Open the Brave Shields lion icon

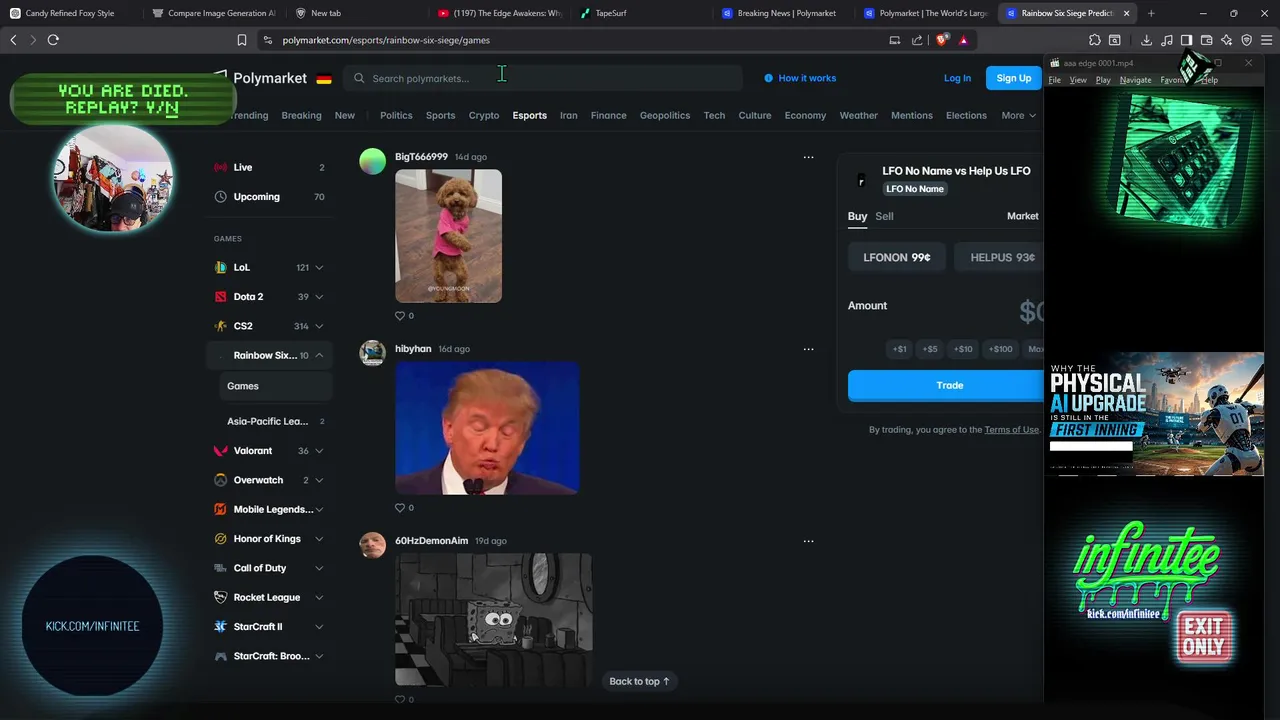click(x=941, y=40)
